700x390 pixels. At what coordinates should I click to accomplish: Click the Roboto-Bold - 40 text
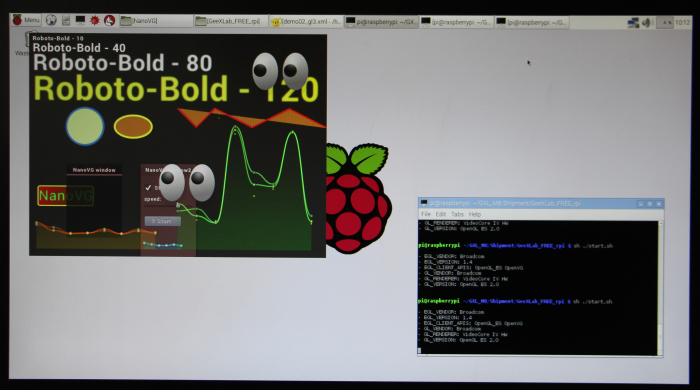[79, 48]
